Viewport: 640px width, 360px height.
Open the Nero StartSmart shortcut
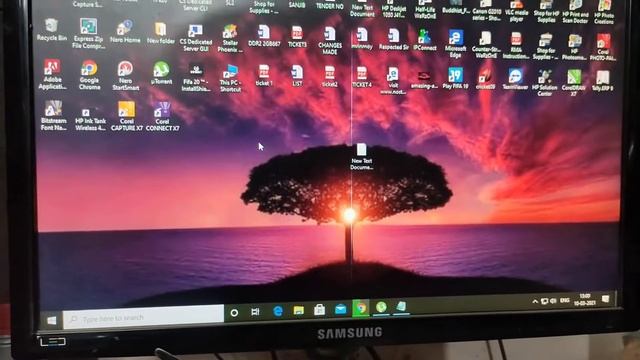coord(125,76)
